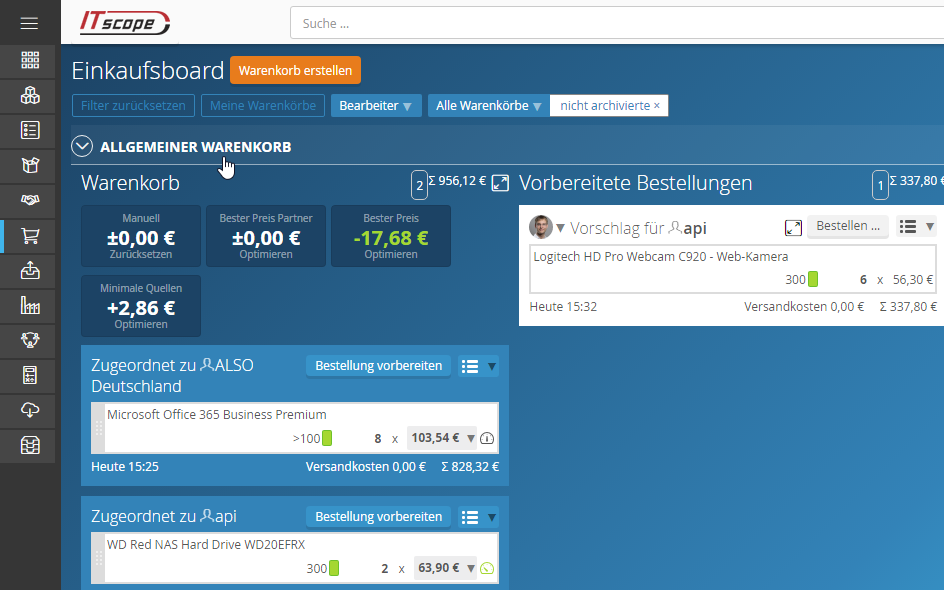Image resolution: width=944 pixels, height=590 pixels.
Task: Expand Warenkorb column with the fullscreen arrows icon
Action: (500, 183)
